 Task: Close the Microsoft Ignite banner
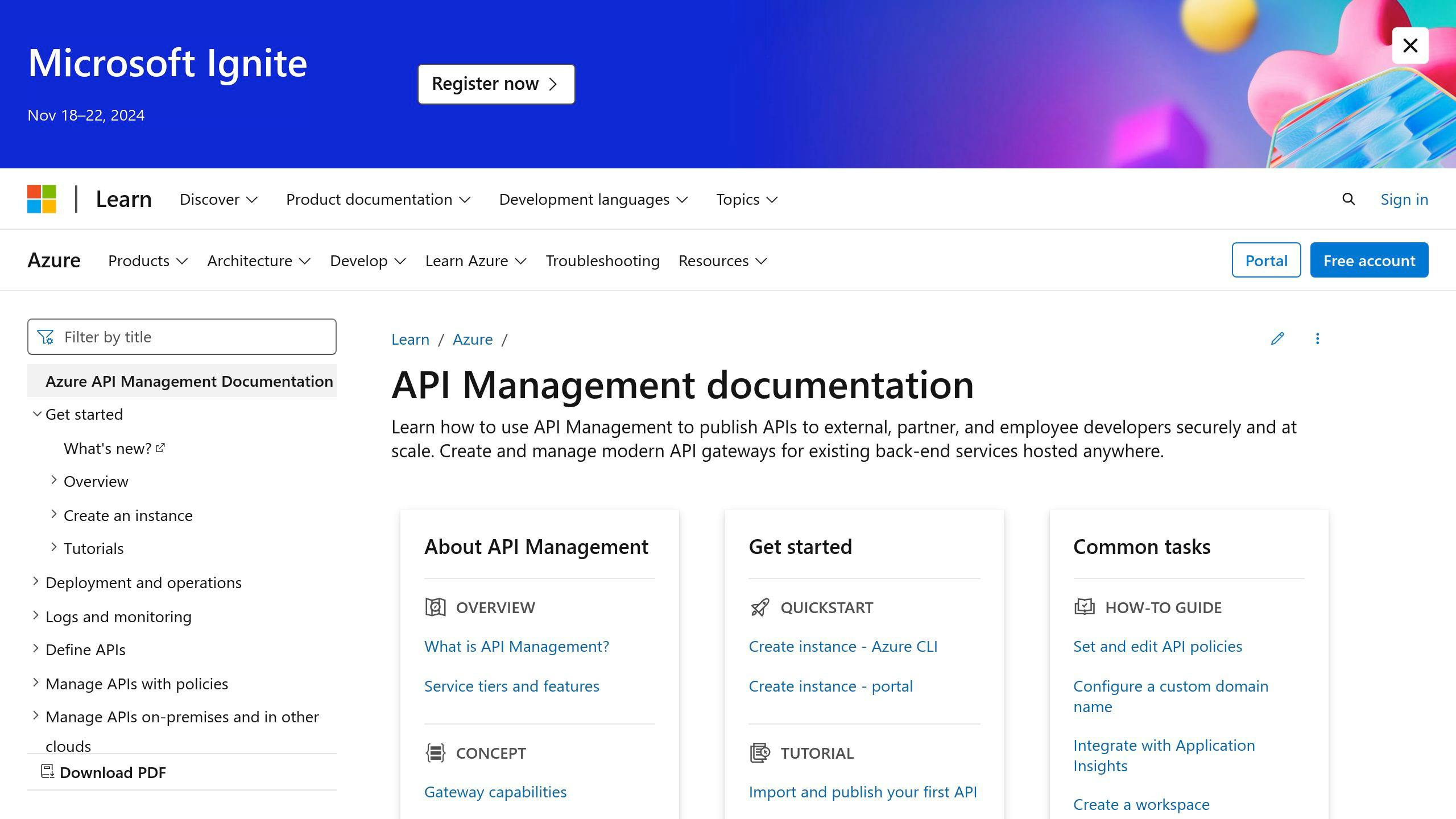(1410, 45)
